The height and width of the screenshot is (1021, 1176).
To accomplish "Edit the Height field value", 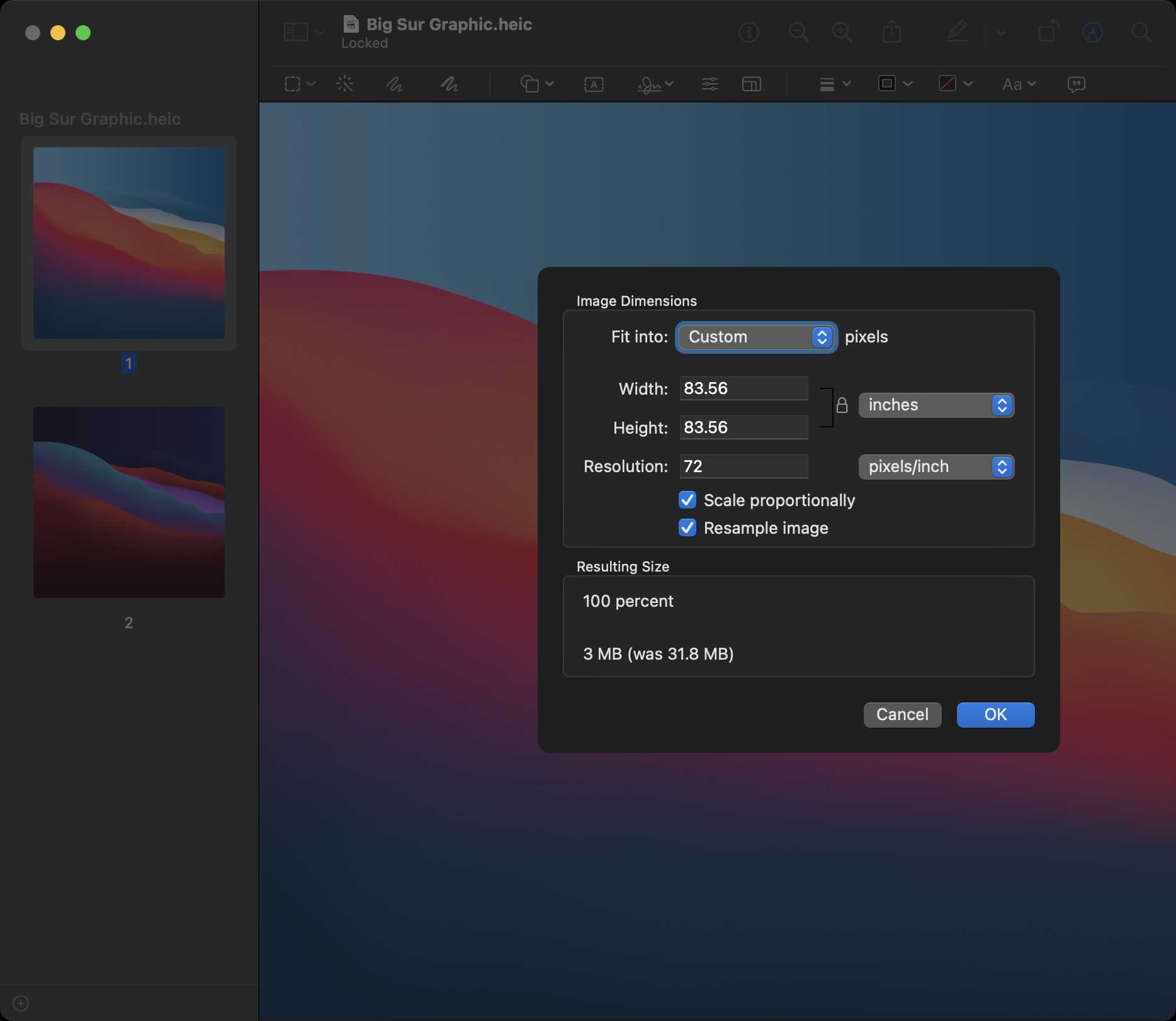I will (x=743, y=427).
